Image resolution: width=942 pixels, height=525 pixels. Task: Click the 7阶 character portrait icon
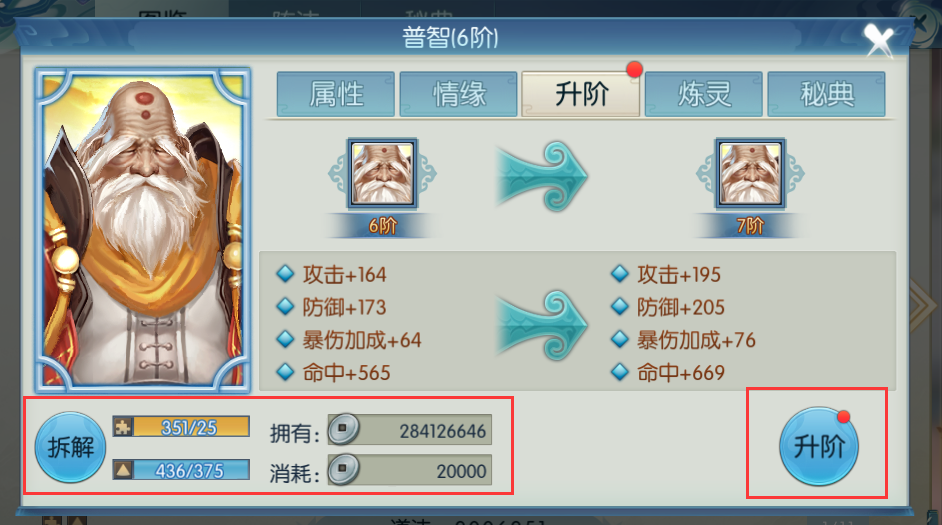pos(750,173)
